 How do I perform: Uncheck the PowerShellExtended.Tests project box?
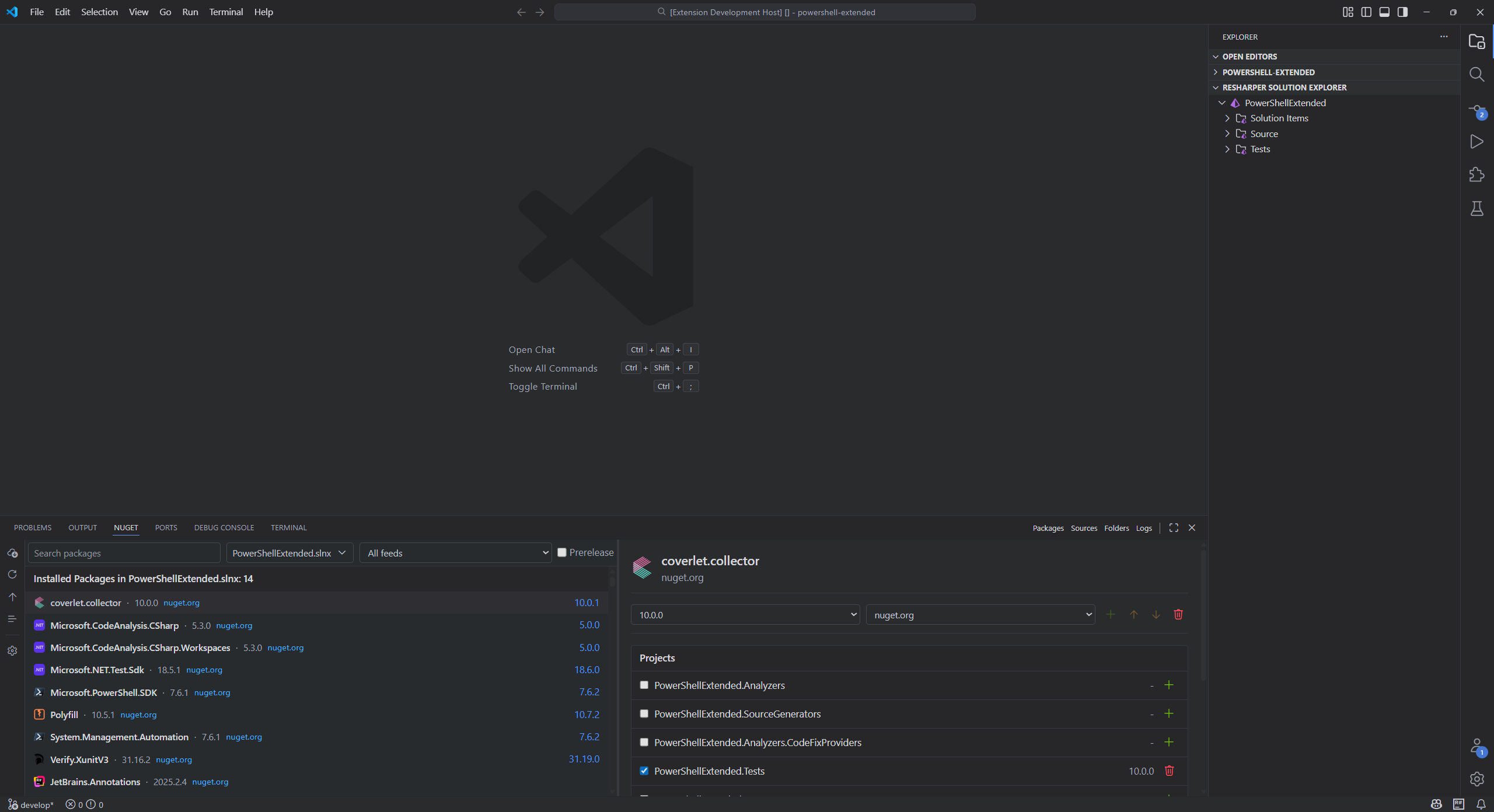(644, 771)
